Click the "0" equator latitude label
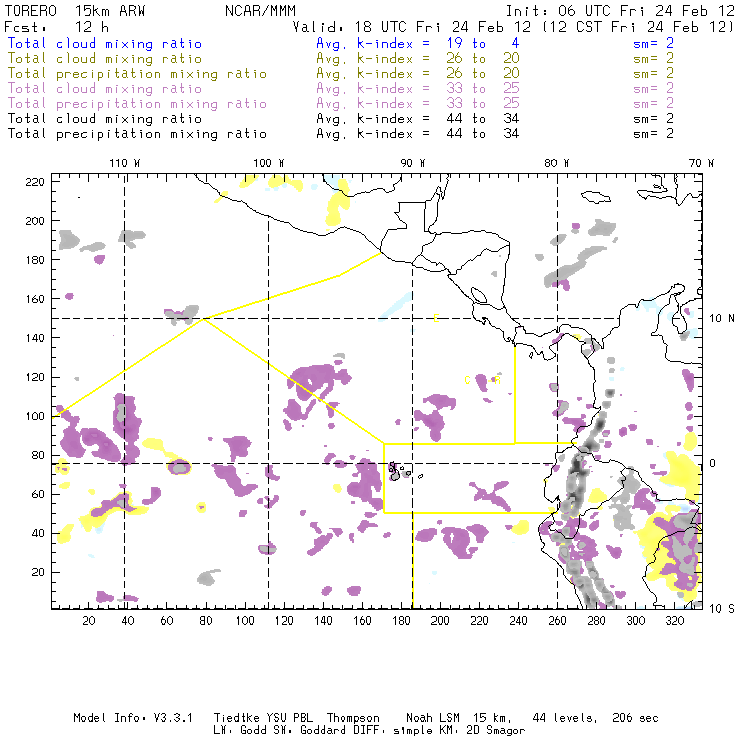740x740 pixels. tap(712, 463)
